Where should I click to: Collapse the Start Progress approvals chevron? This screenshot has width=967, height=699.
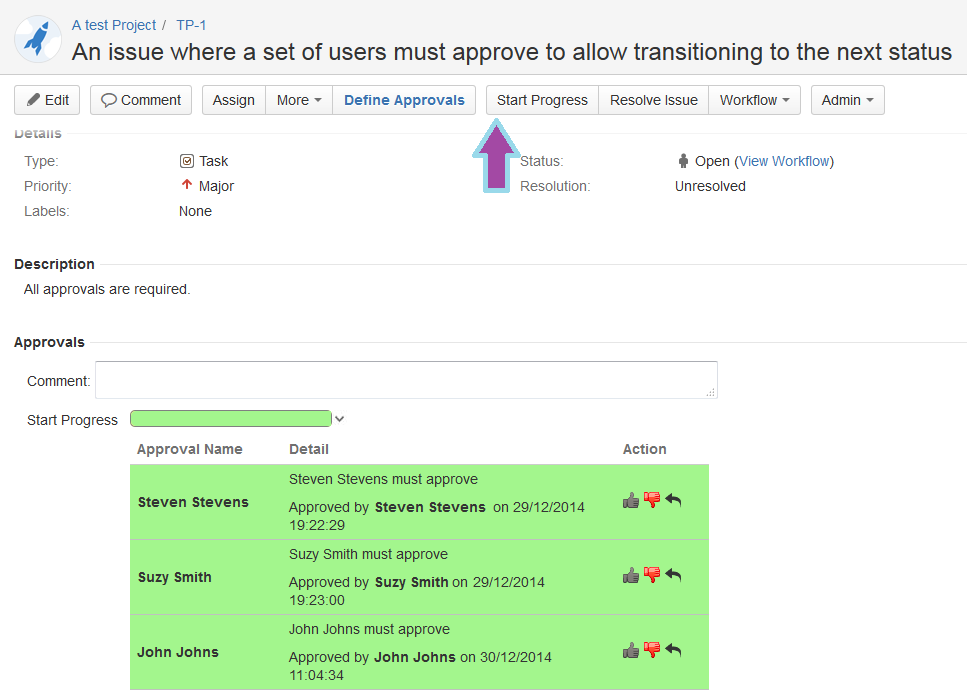click(340, 419)
